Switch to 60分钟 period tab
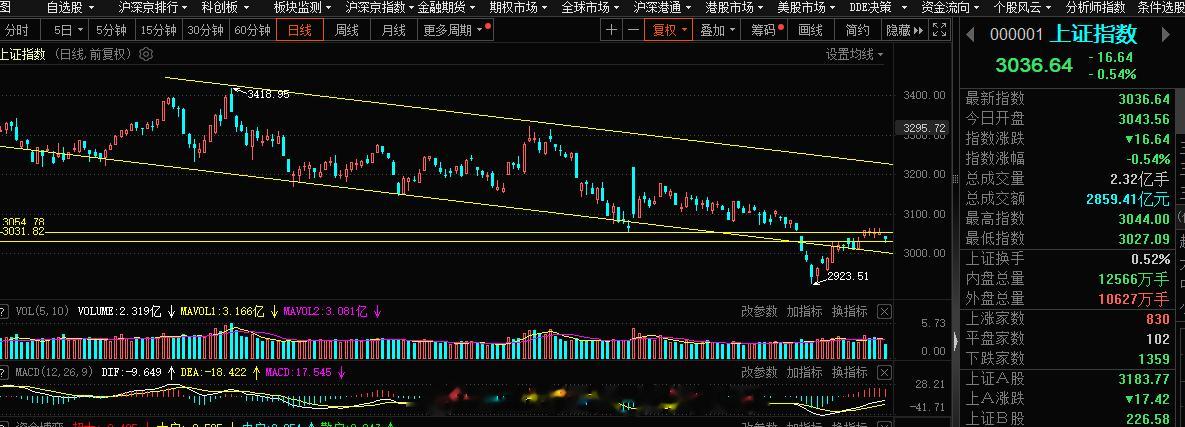Screen dimensions: 1185x427 [252, 30]
